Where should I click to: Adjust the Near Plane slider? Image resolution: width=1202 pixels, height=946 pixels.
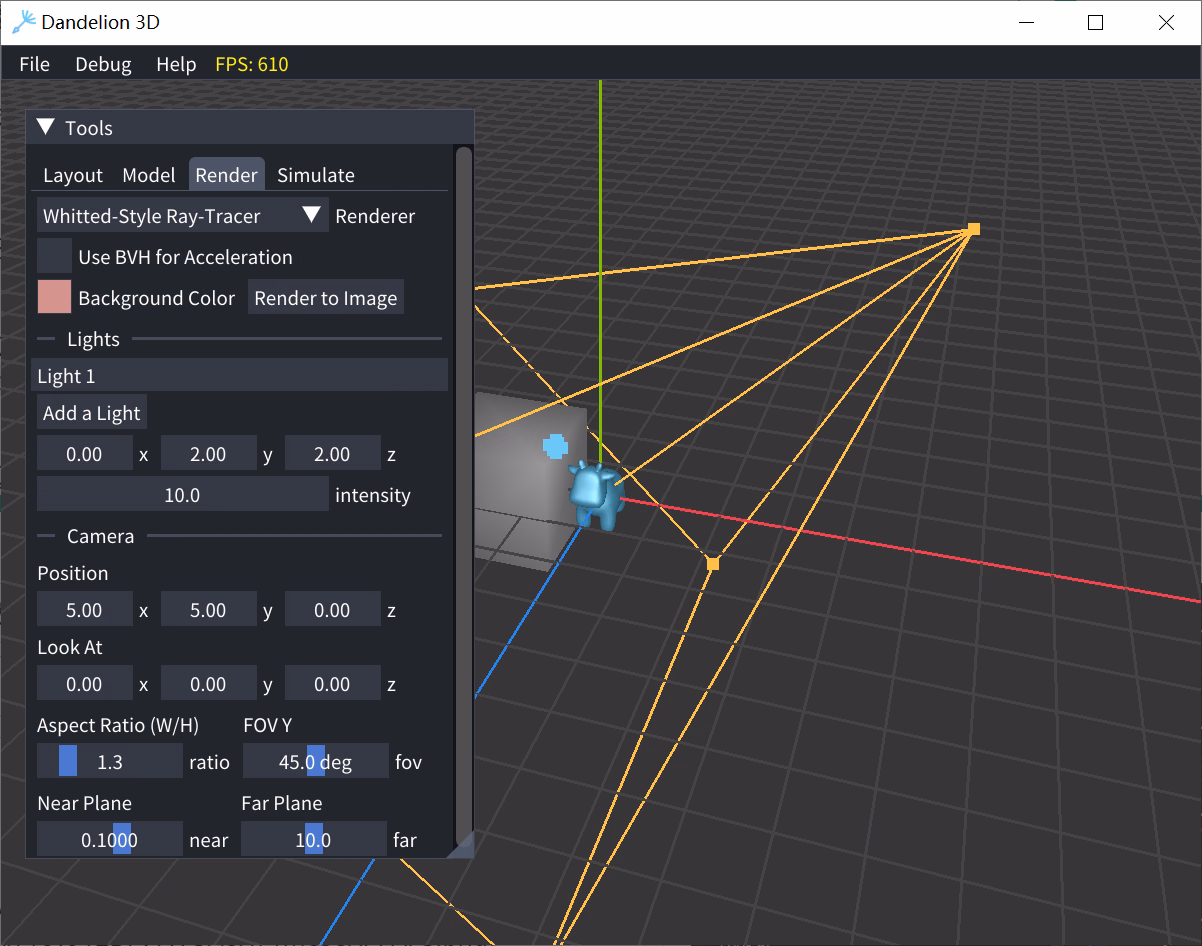110,840
